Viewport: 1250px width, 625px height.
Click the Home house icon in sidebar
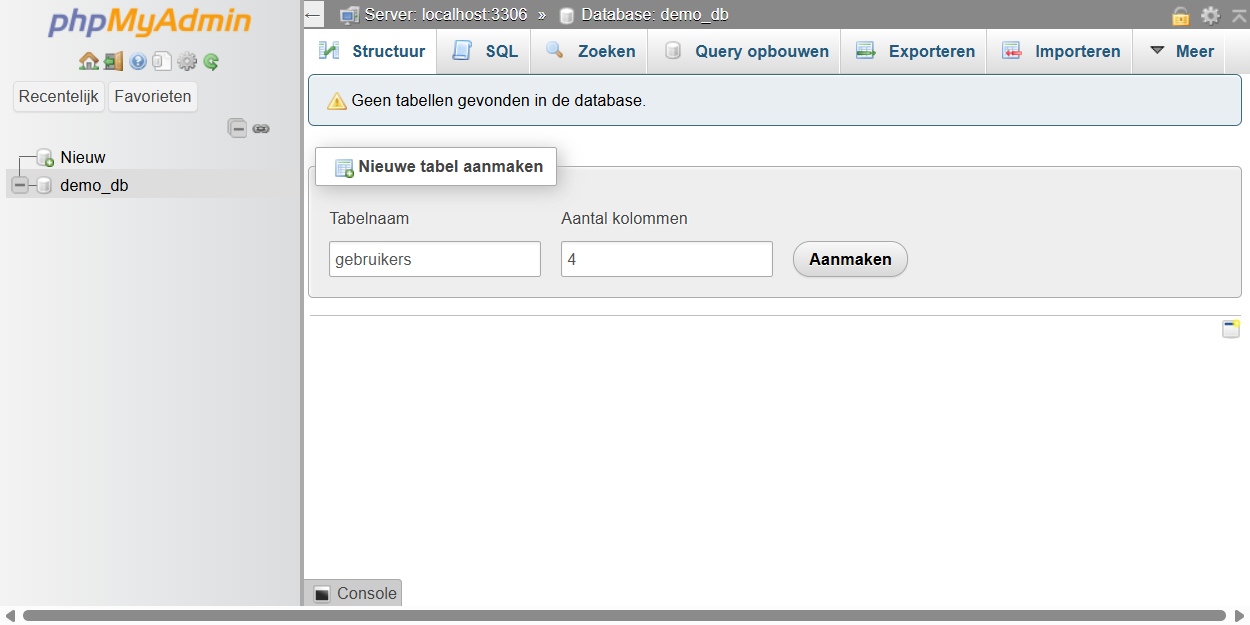(x=88, y=62)
